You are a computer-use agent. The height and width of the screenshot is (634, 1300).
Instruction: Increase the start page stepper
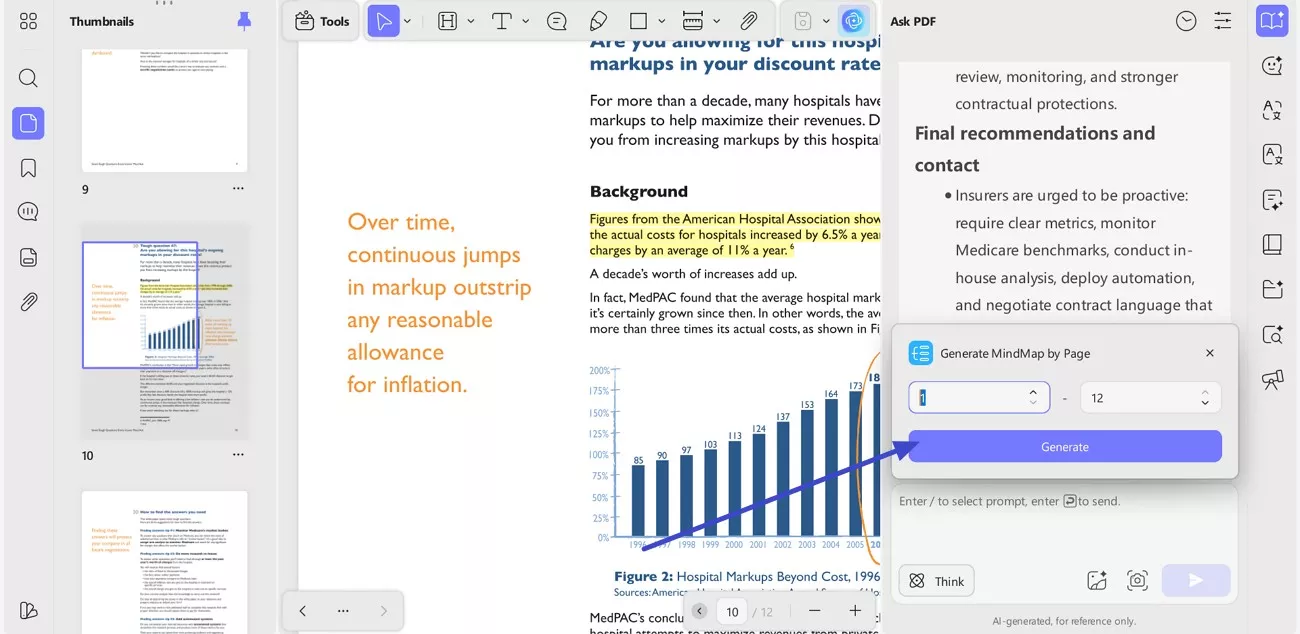tap(1033, 391)
